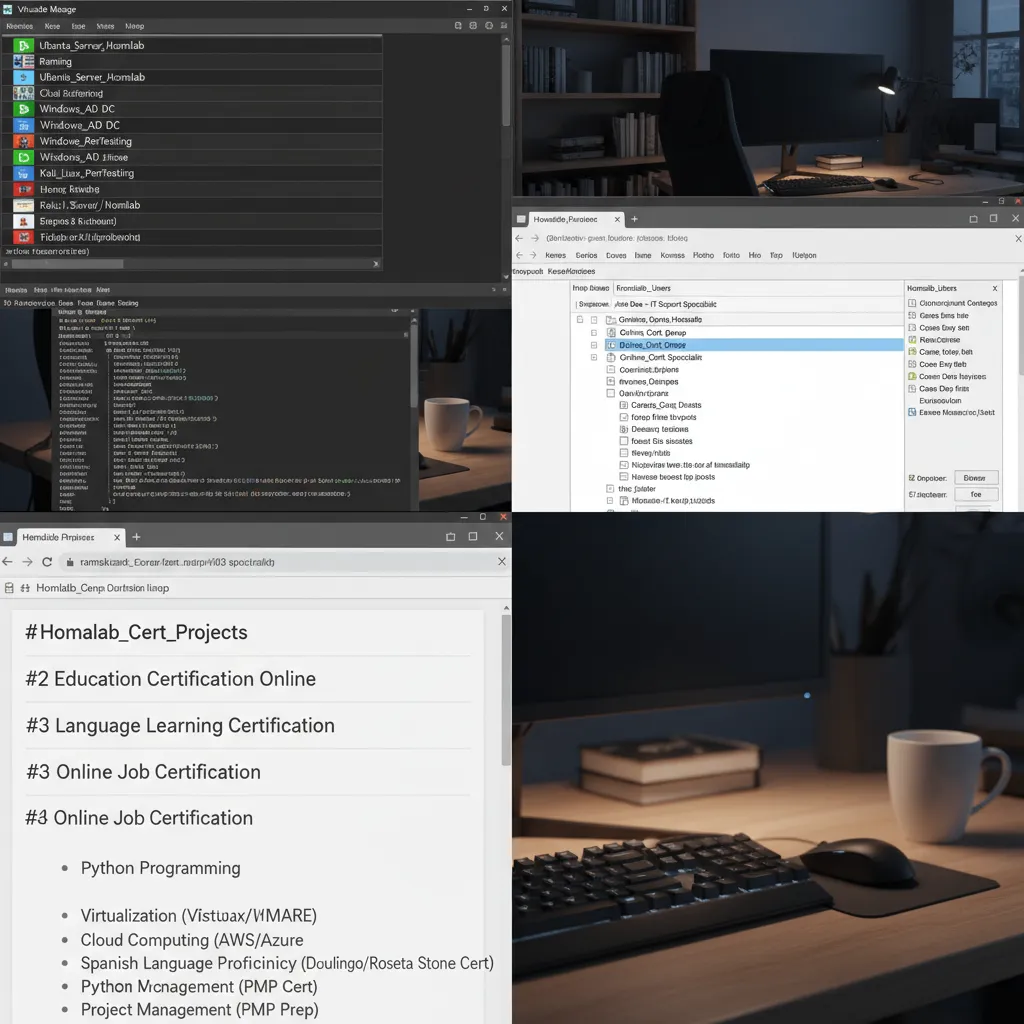Collapse the highlighted Online_Cert group node
1024x1024 pixels.
coord(596,344)
